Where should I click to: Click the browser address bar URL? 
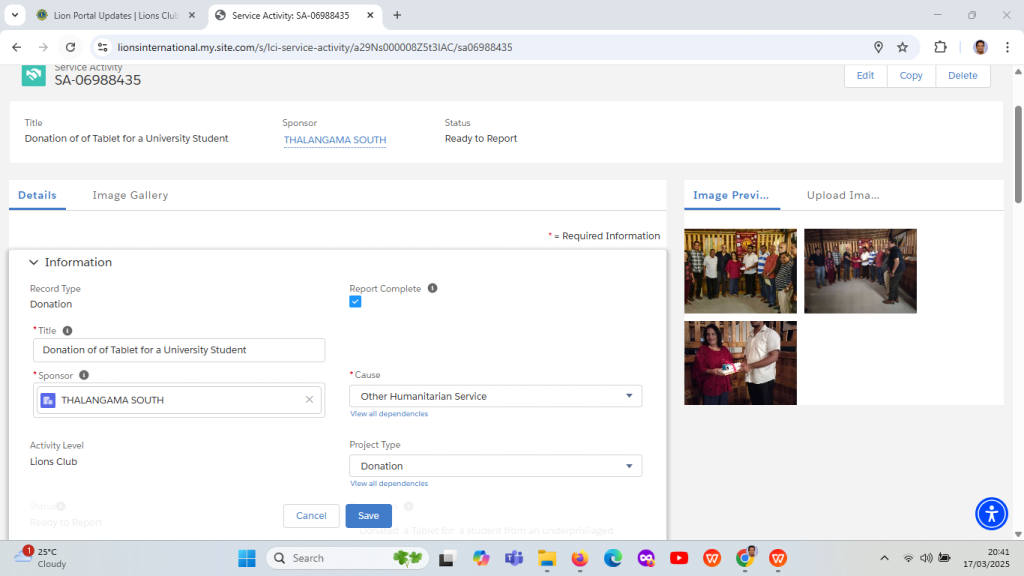click(x=315, y=47)
